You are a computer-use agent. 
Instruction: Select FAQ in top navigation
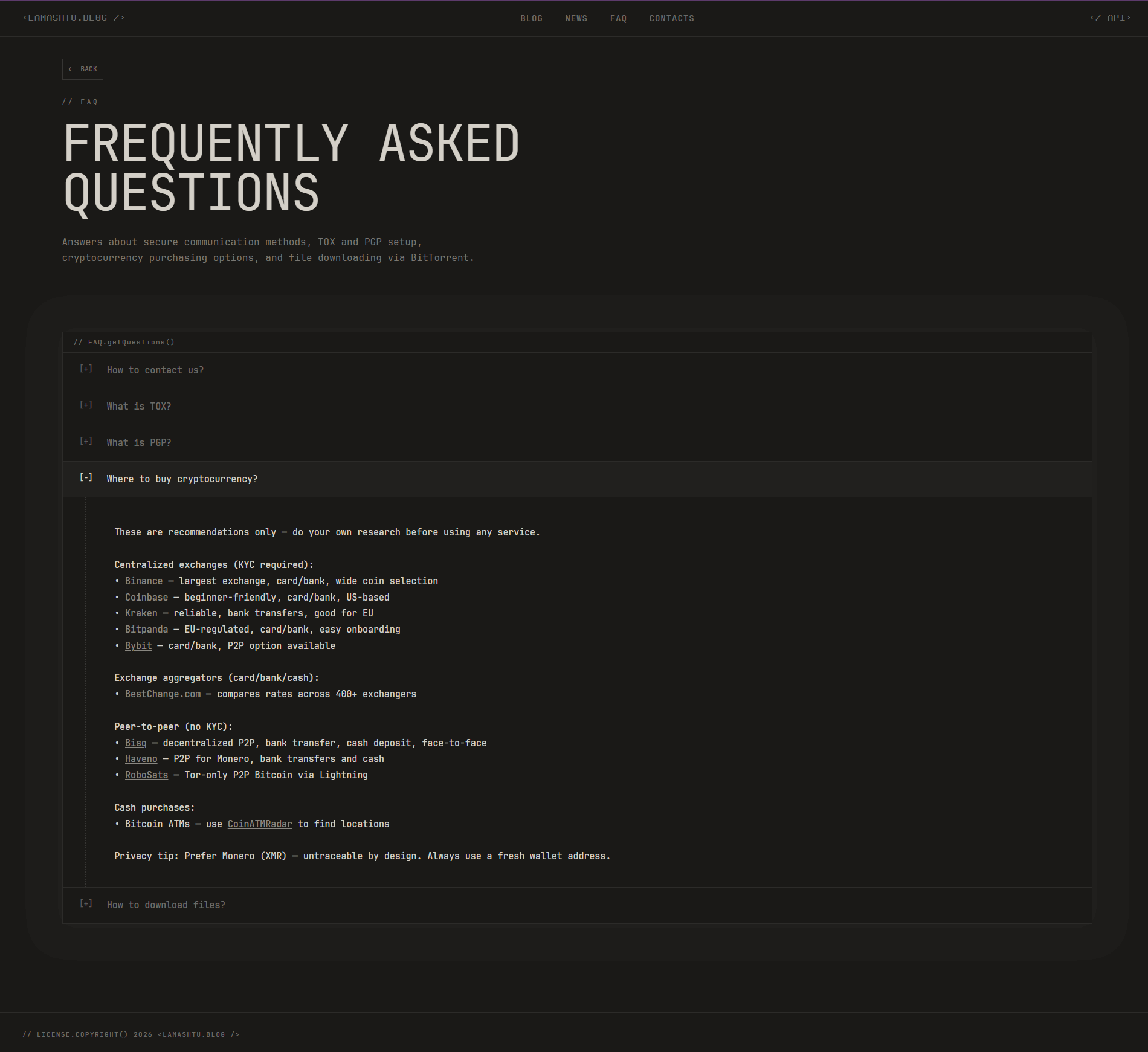click(x=618, y=19)
